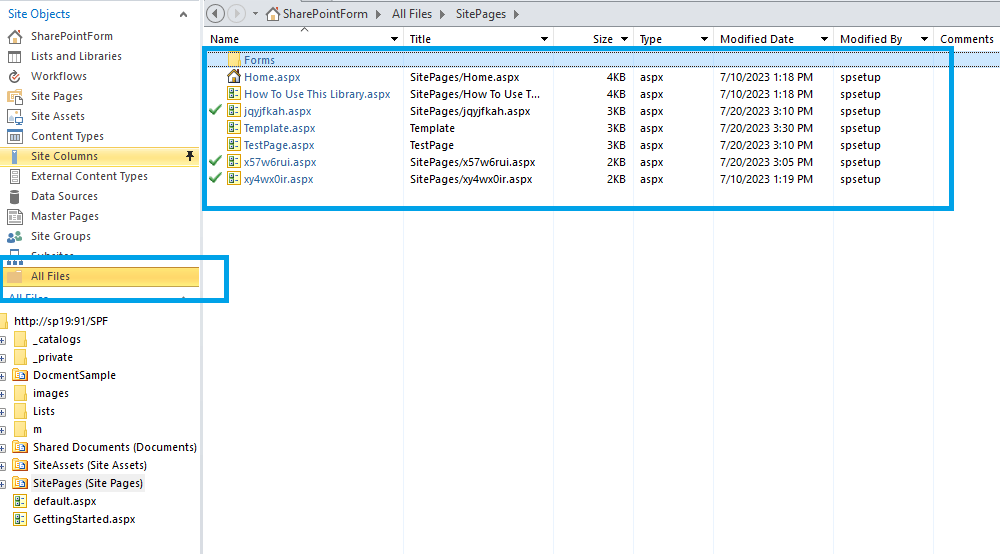Open the xy4wx0ir.aspx file link
Image resolution: width=1000 pixels, height=554 pixels.
[x=278, y=179]
